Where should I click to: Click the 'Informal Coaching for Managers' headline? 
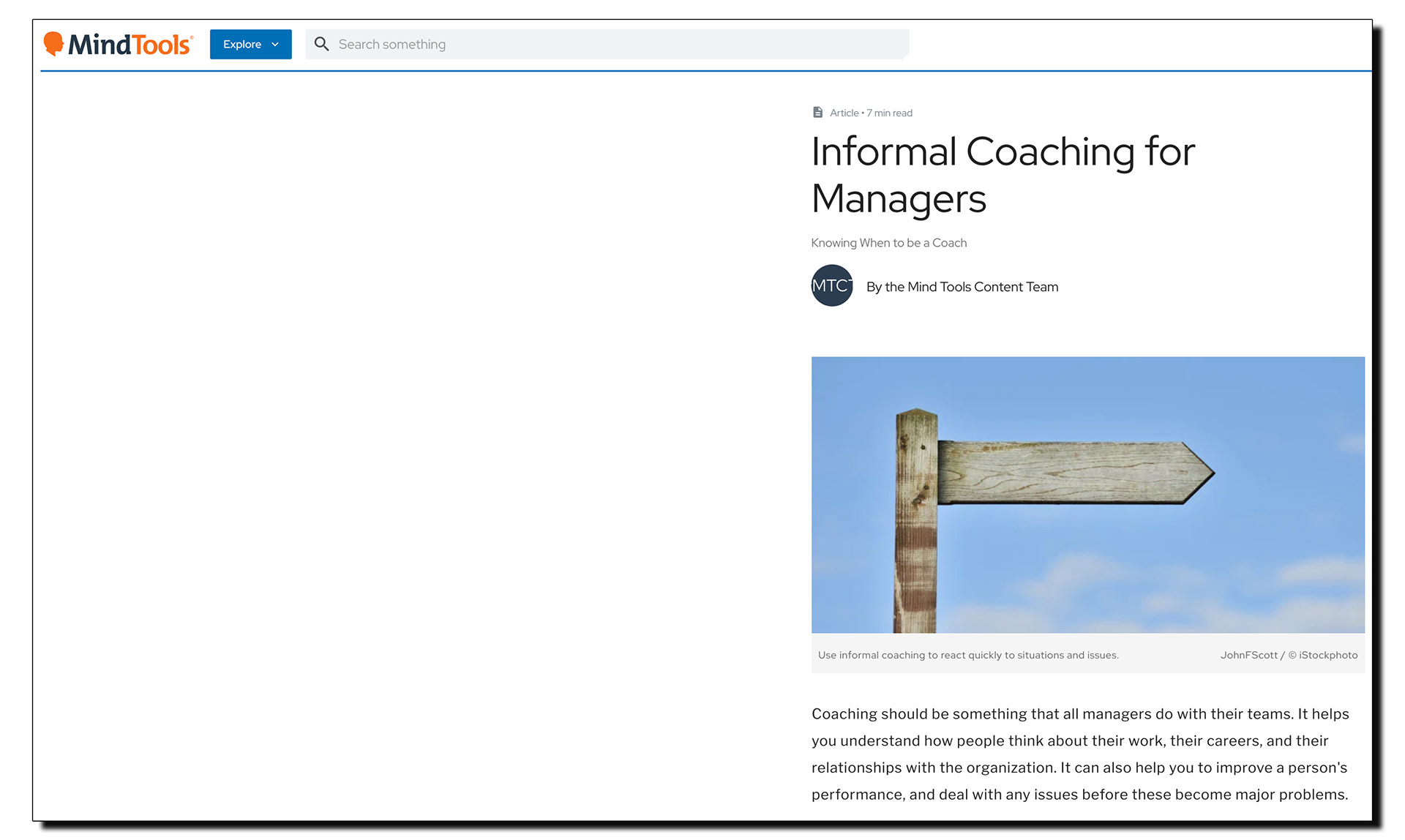click(x=1002, y=175)
